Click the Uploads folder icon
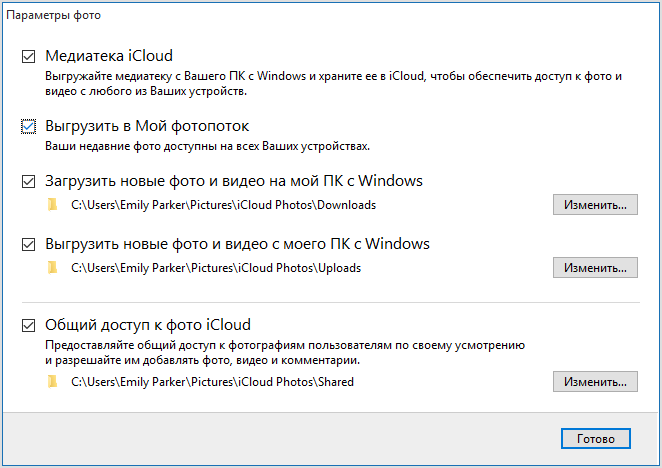 click(52, 268)
